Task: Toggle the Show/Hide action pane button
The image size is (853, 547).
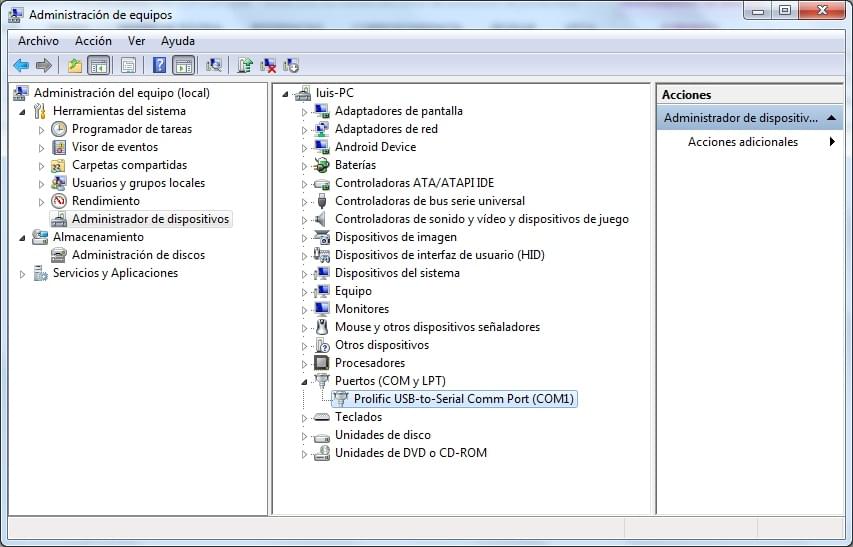Action: 183,65
